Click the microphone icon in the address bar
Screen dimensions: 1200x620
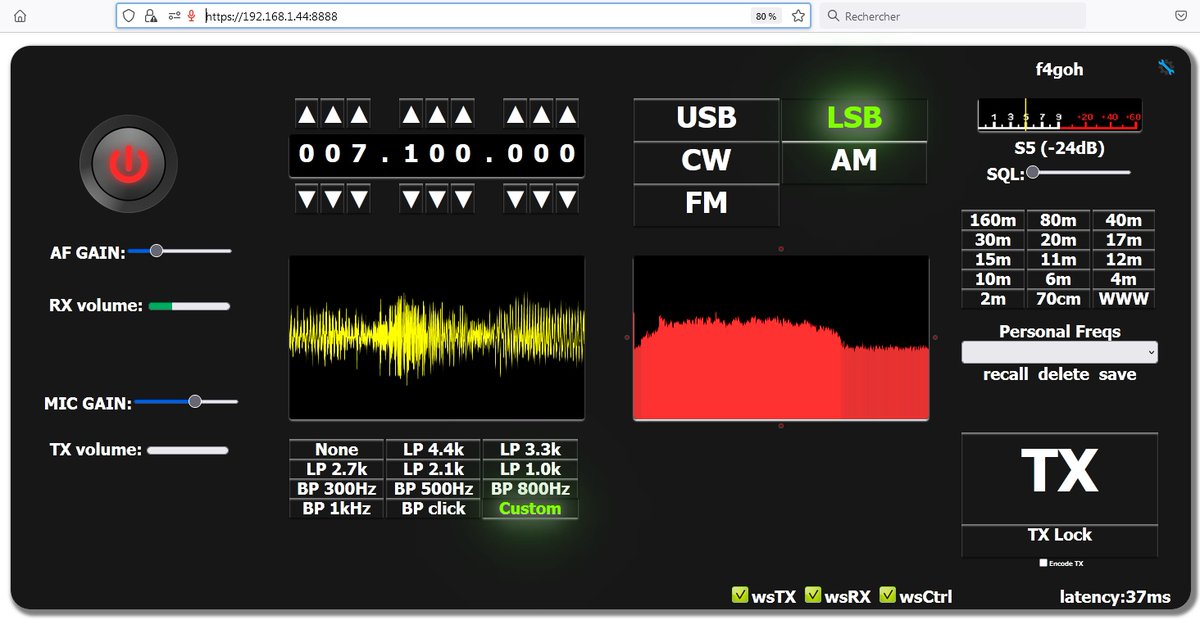pyautogui.click(x=189, y=16)
